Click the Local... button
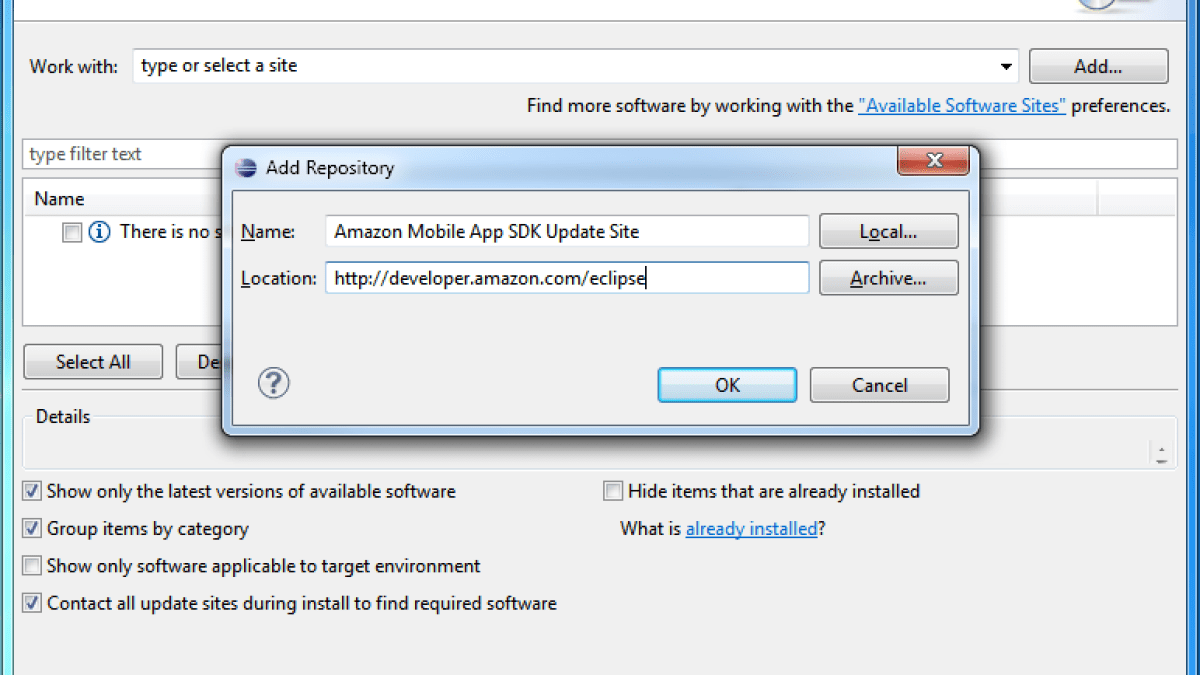1200x675 pixels. click(x=888, y=232)
